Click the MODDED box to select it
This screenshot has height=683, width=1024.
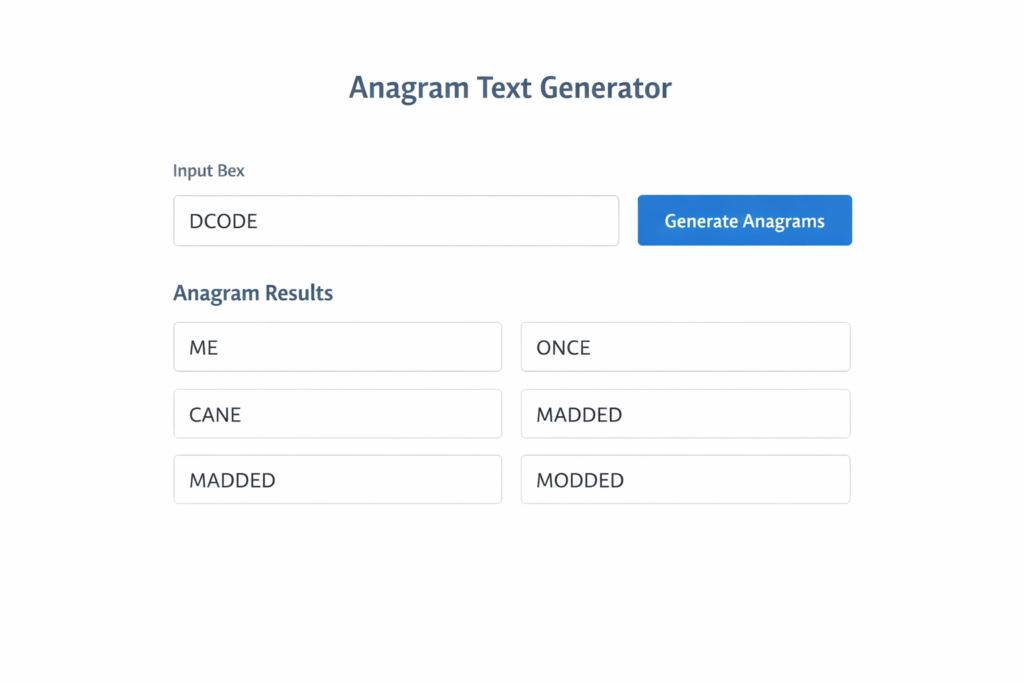(x=685, y=479)
